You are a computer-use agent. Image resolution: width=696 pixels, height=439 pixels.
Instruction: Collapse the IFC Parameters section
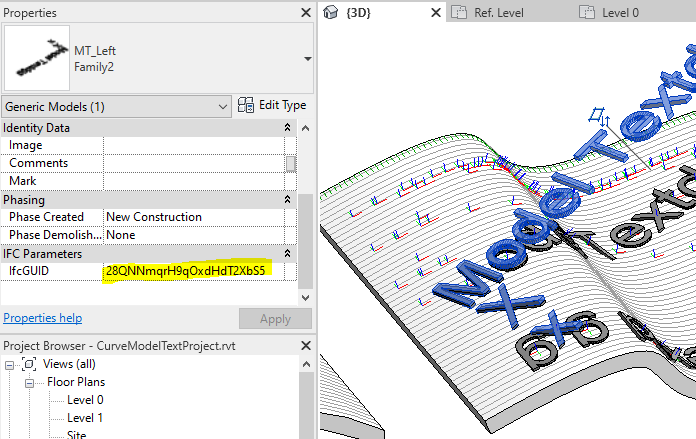288,254
